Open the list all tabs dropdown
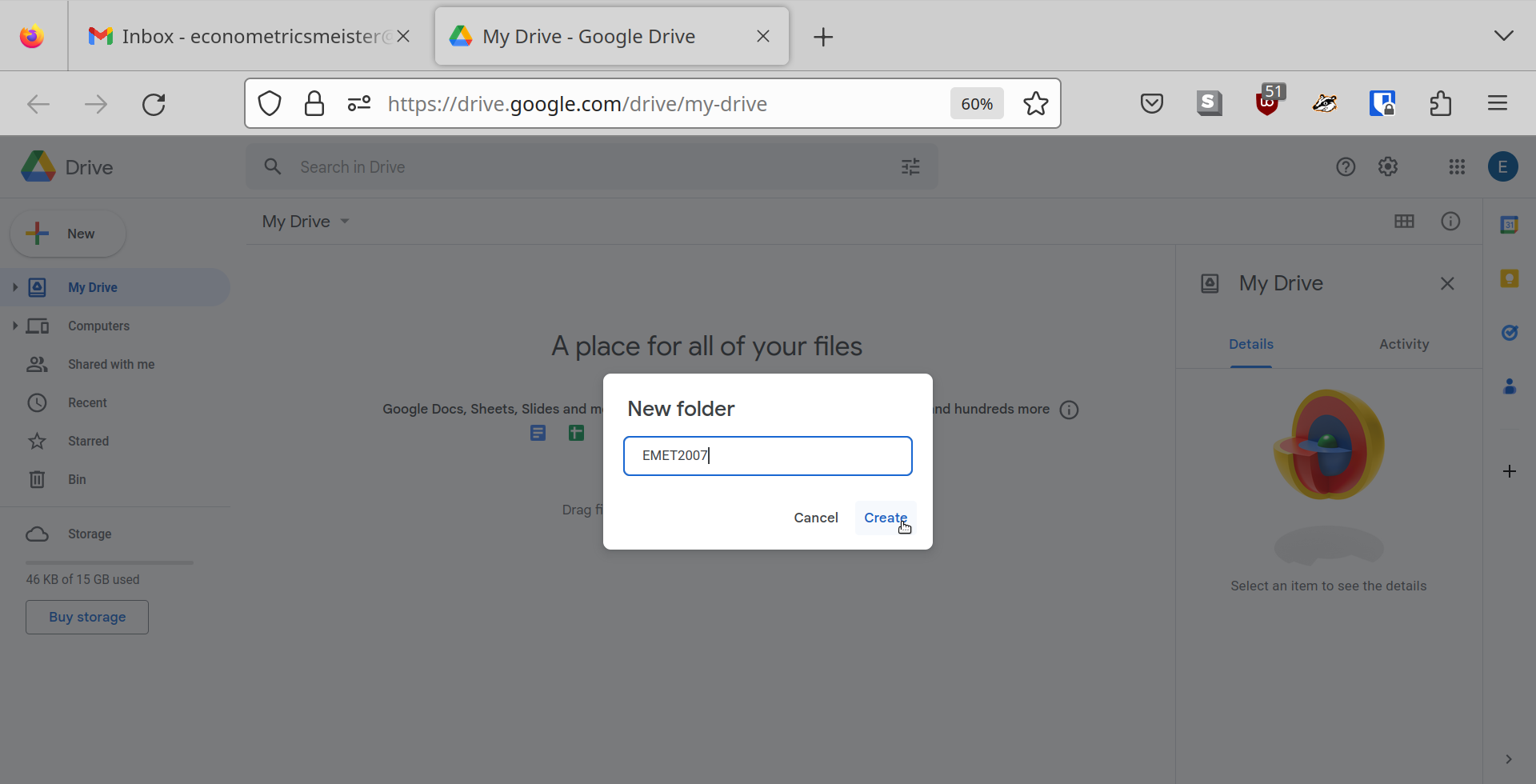Image resolution: width=1536 pixels, height=784 pixels. (1504, 36)
